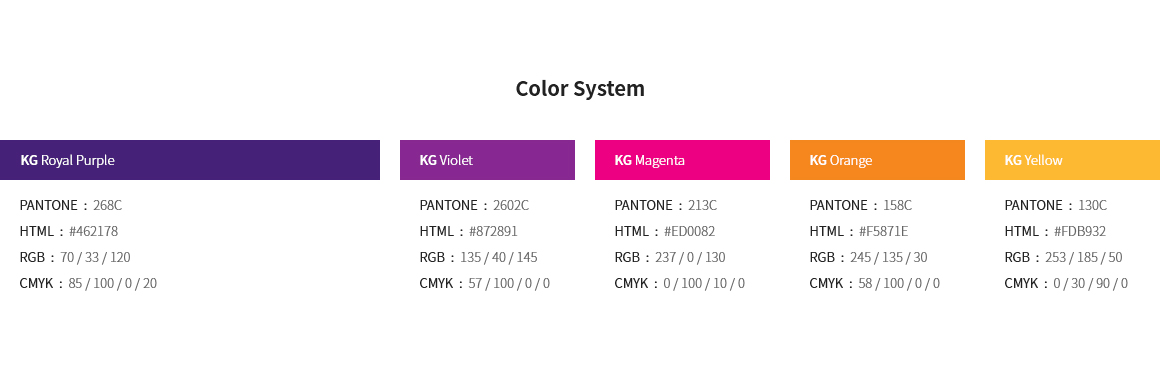The image size is (1160, 371).
Task: Select the KG Violet color banner
Action: click(488, 160)
